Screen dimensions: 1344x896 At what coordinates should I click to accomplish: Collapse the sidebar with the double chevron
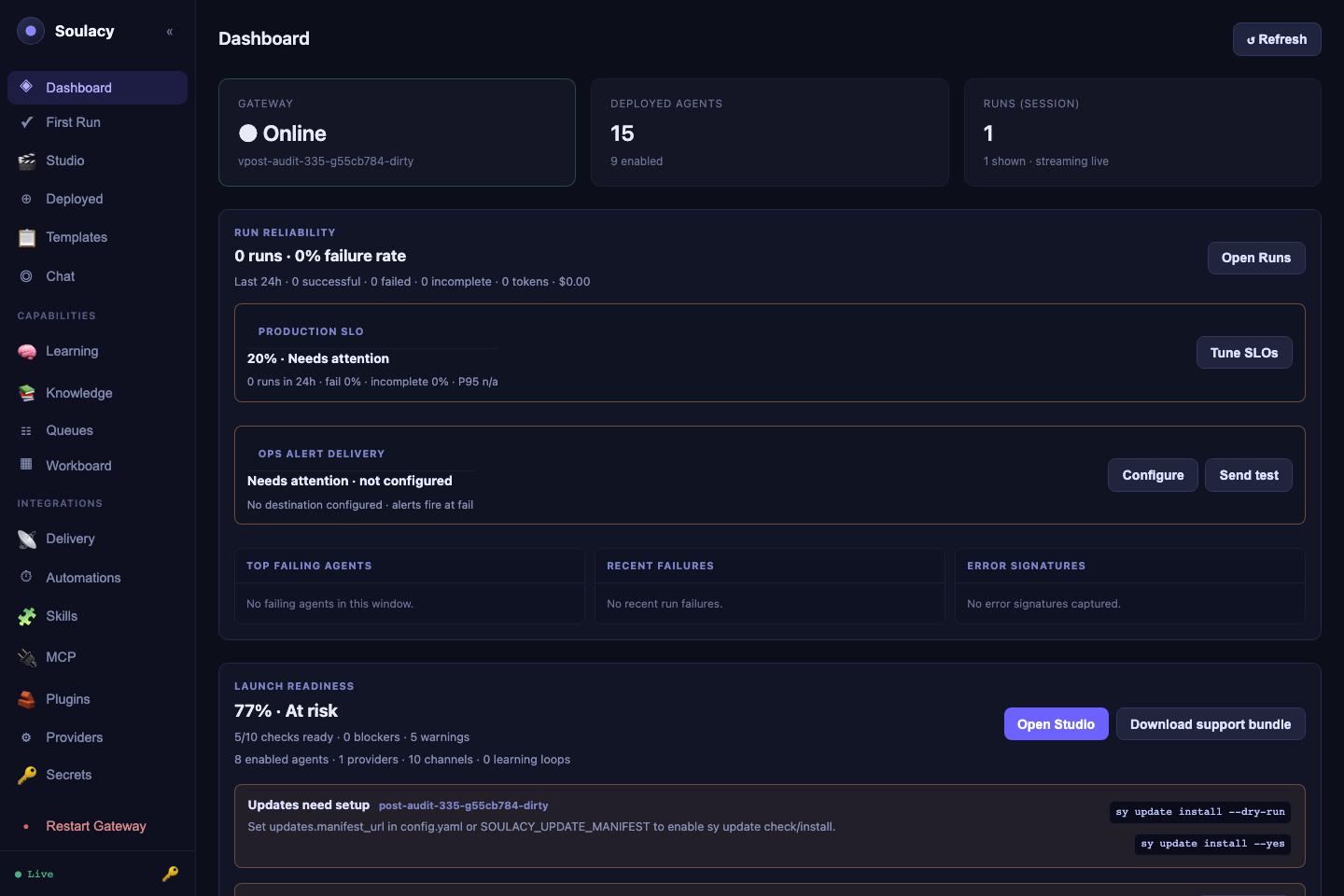(x=170, y=32)
